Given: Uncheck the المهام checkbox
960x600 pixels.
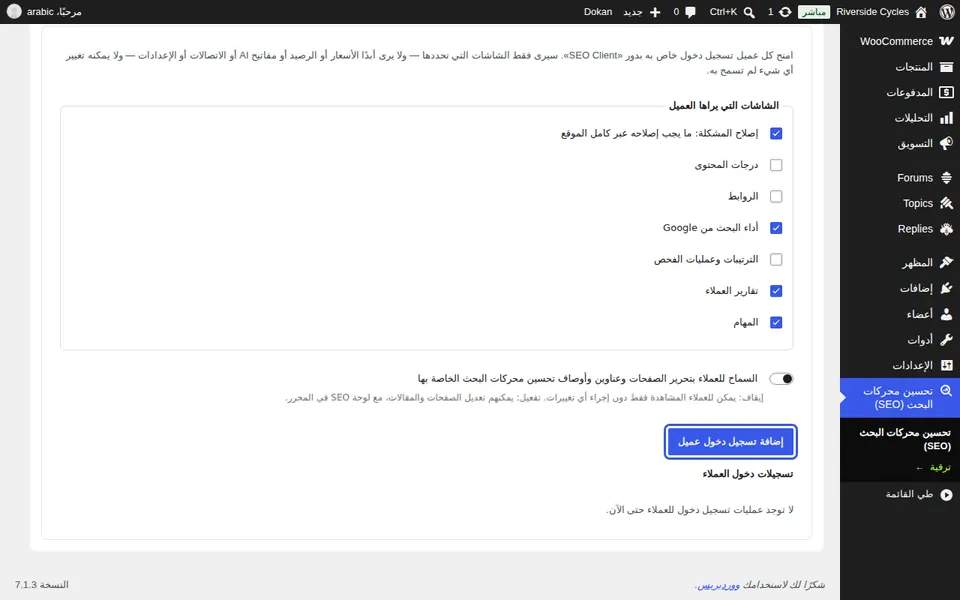Looking at the screenshot, I should tap(776, 323).
